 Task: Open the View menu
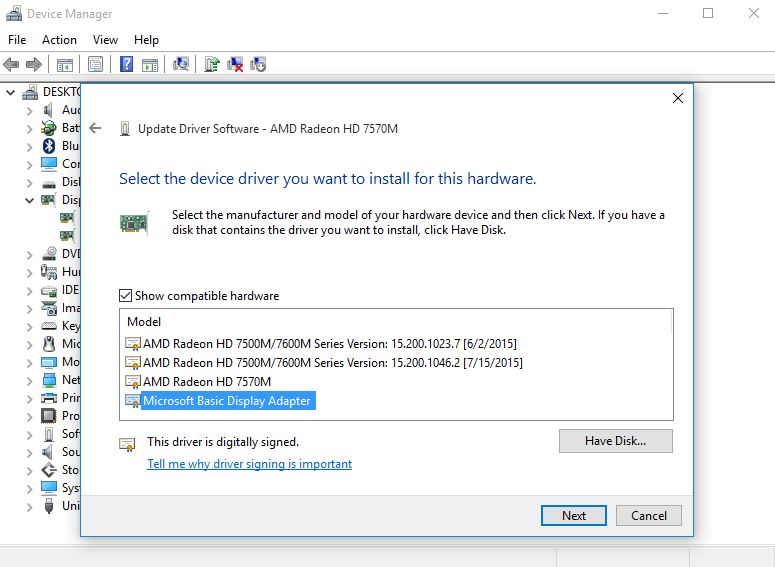point(105,39)
